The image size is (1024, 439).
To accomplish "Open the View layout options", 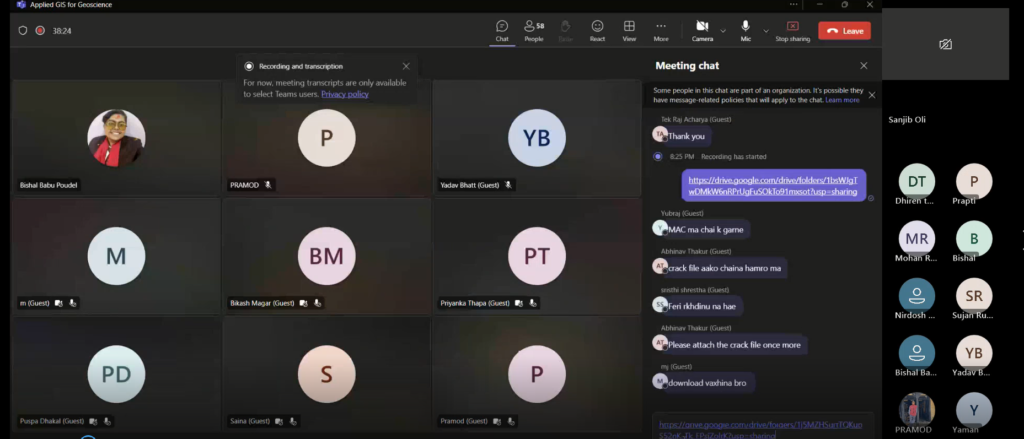I will (629, 30).
